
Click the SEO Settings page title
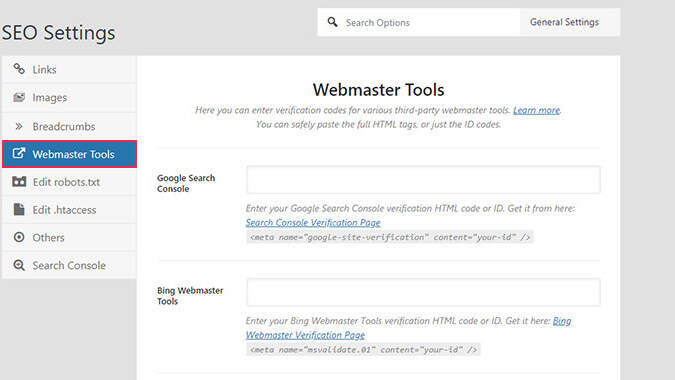point(59,33)
